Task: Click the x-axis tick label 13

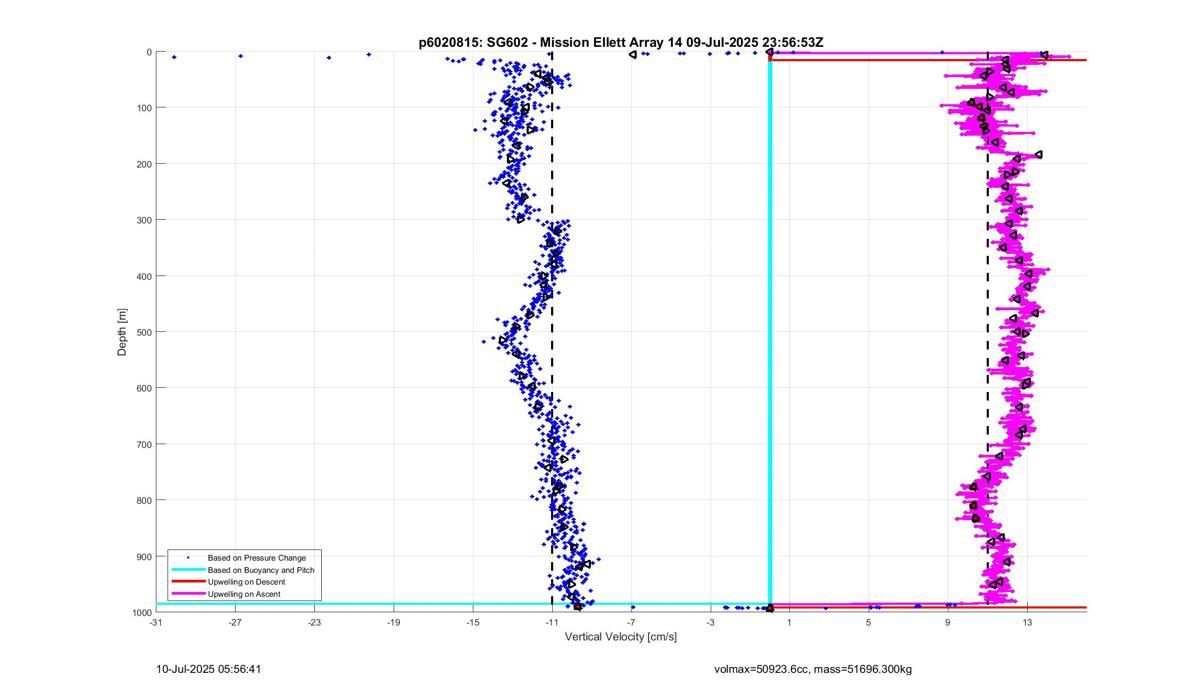Action: coord(1027,623)
